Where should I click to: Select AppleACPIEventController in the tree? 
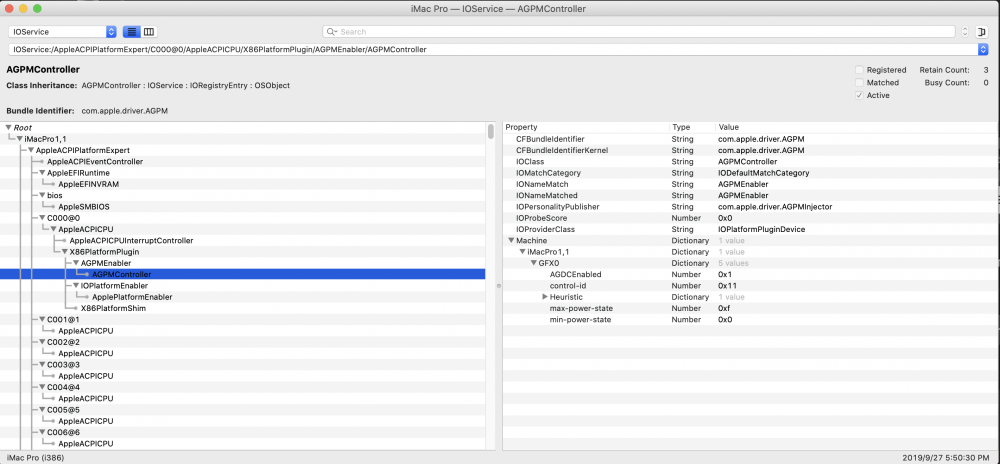point(95,162)
